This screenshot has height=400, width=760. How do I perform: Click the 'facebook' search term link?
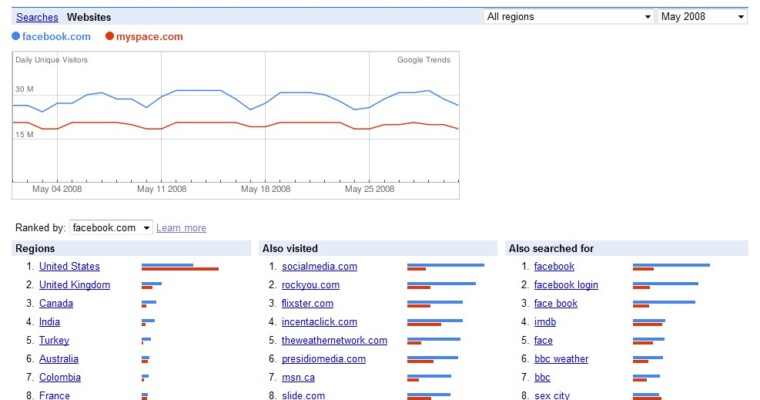coord(554,266)
